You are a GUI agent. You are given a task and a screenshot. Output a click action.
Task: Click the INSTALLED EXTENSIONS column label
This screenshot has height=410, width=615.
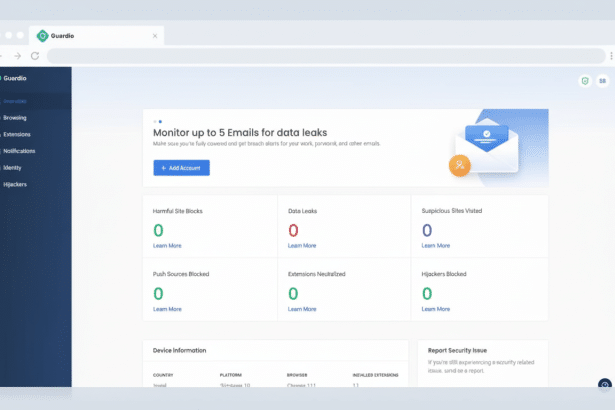[x=375, y=375]
